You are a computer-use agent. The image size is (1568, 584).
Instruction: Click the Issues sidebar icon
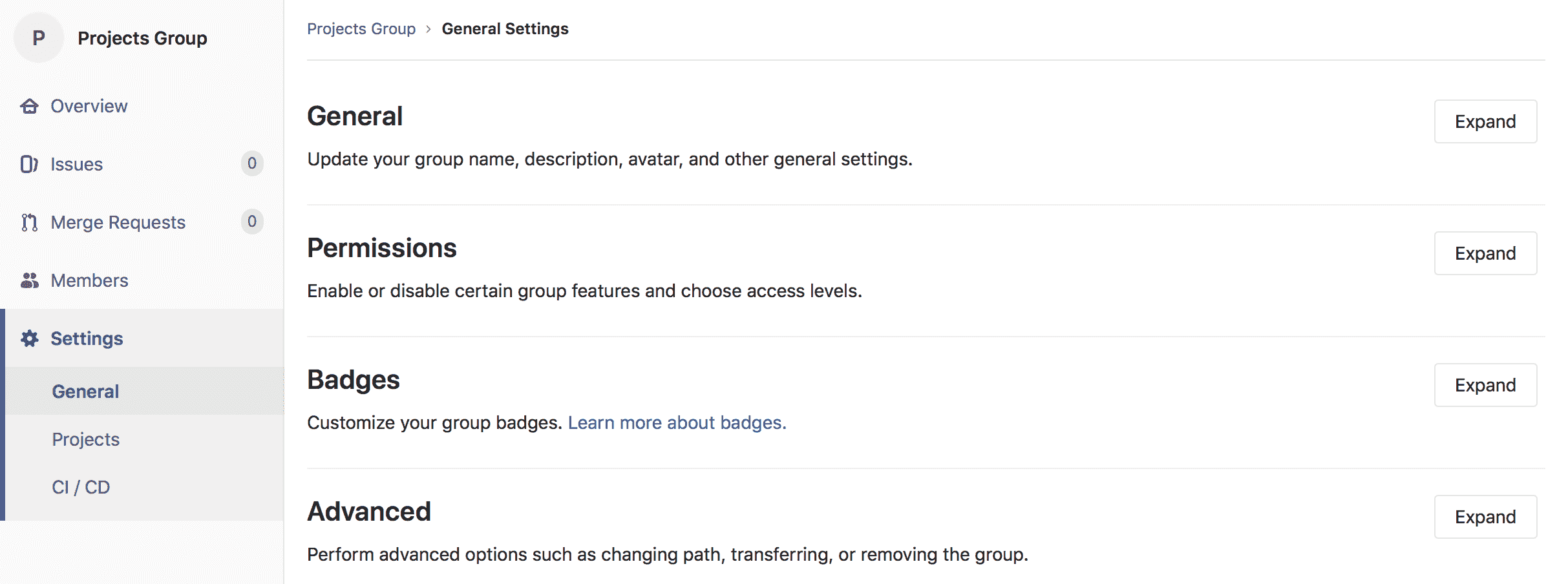(30, 163)
